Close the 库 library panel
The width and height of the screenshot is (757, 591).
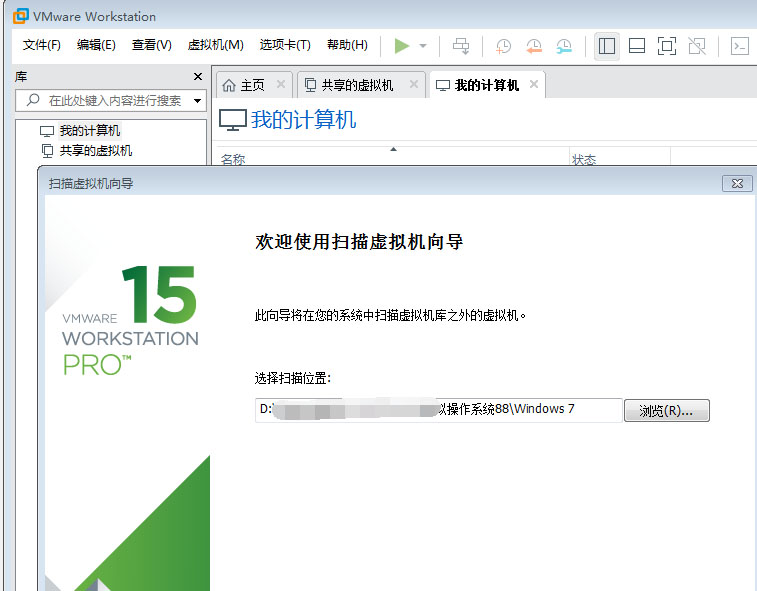pos(197,76)
